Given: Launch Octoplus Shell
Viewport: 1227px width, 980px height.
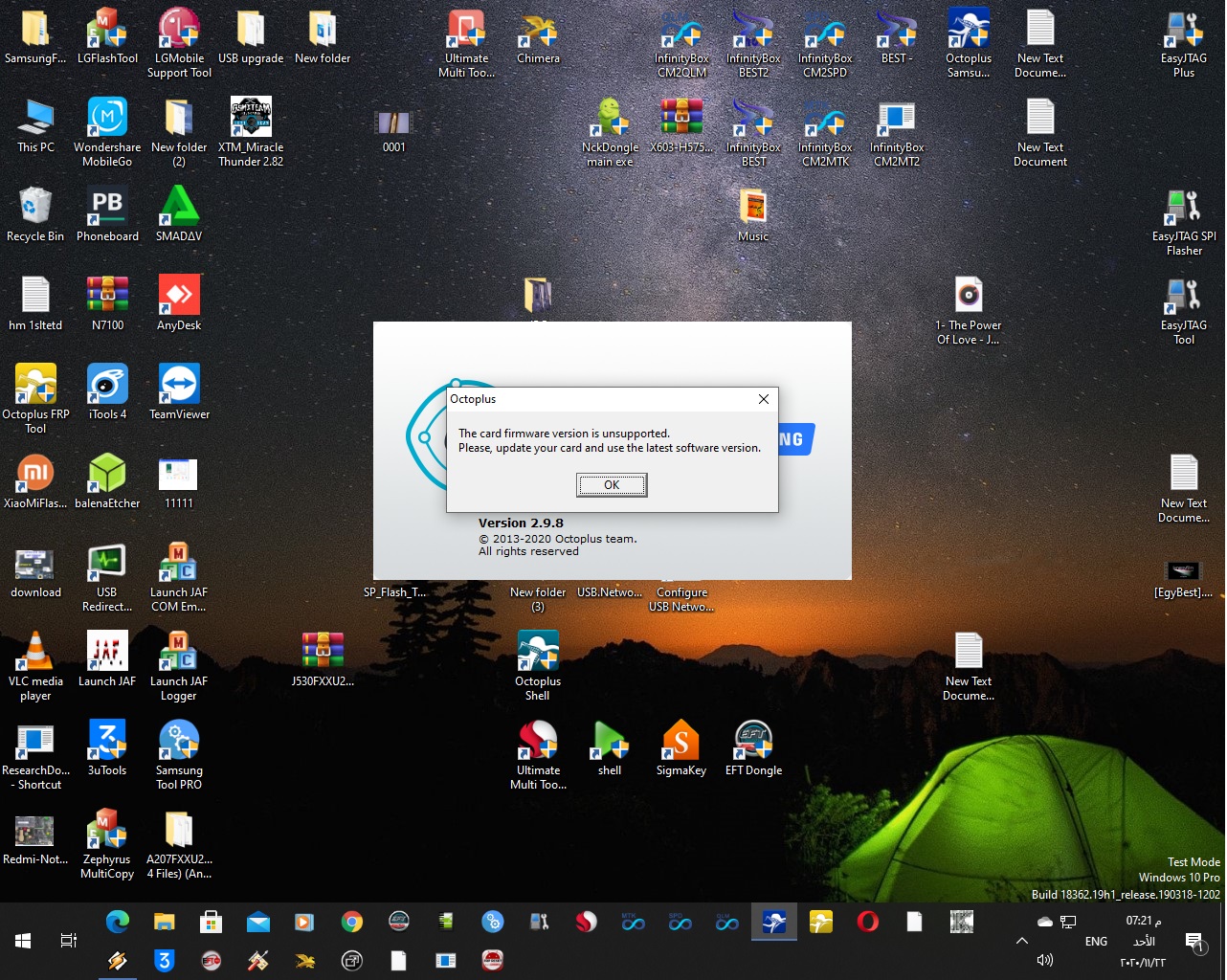Looking at the screenshot, I should pyautogui.click(x=538, y=667).
